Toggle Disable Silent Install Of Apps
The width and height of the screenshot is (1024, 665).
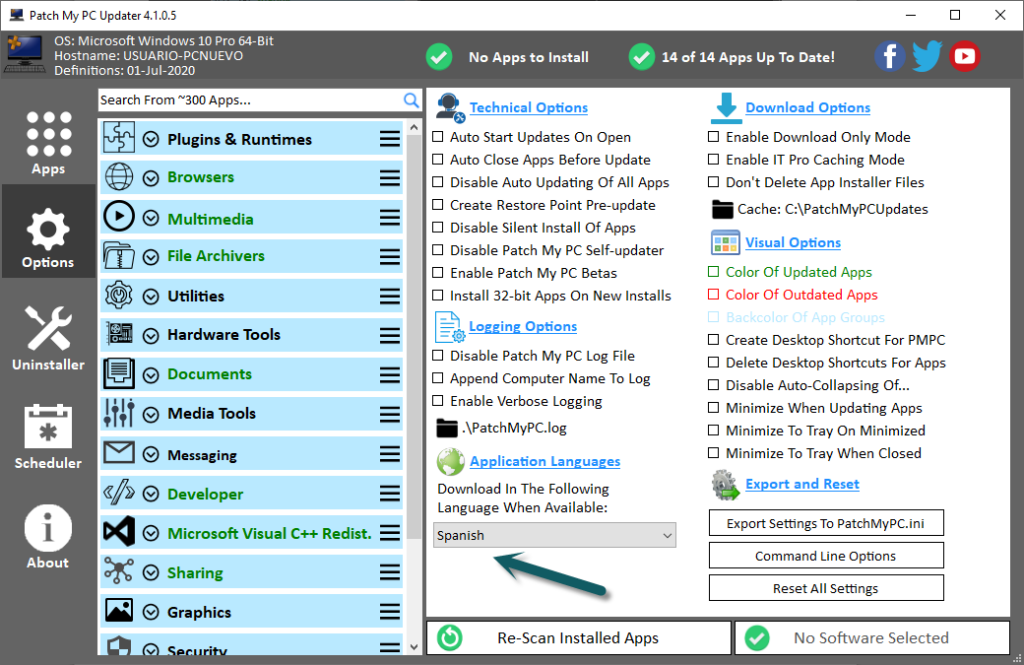click(x=438, y=227)
